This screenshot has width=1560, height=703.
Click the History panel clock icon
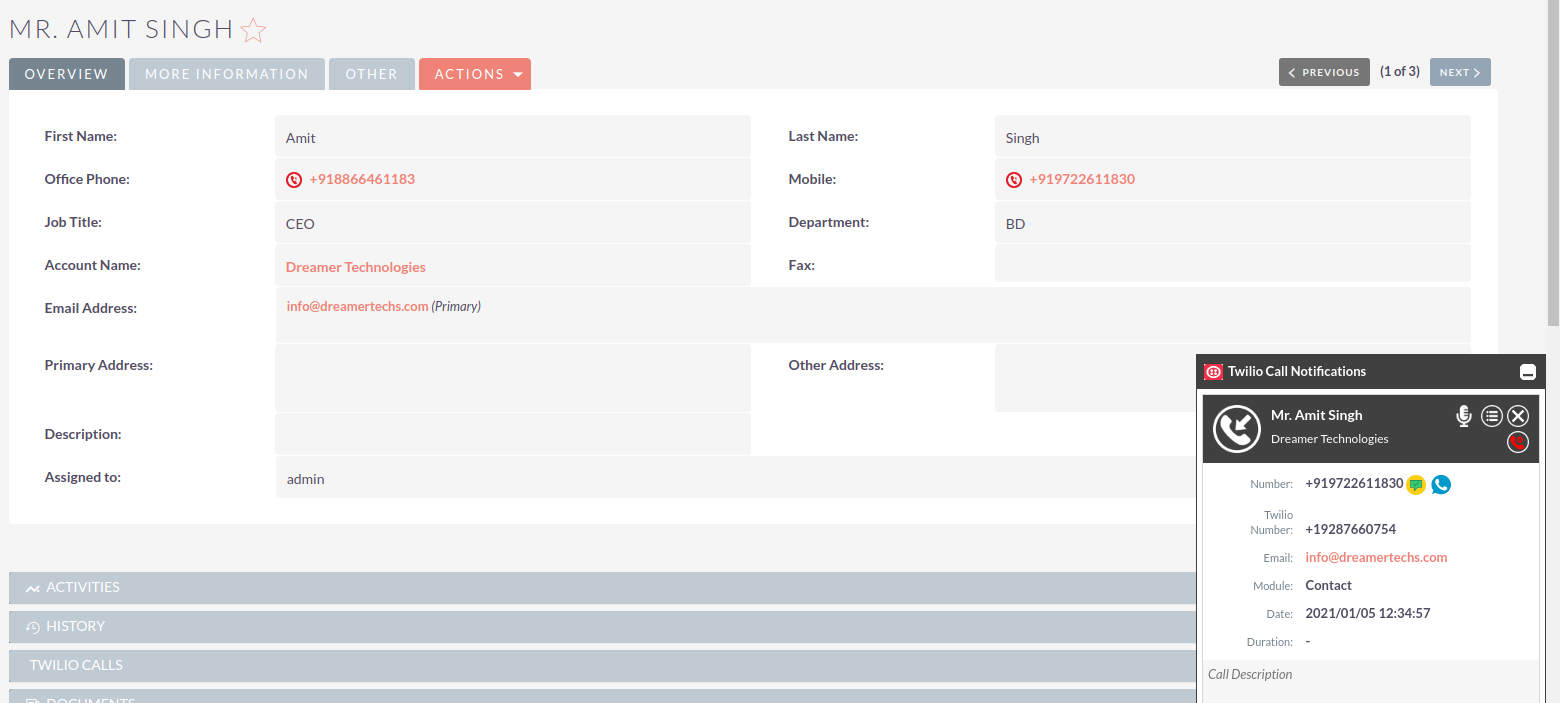pos(33,627)
